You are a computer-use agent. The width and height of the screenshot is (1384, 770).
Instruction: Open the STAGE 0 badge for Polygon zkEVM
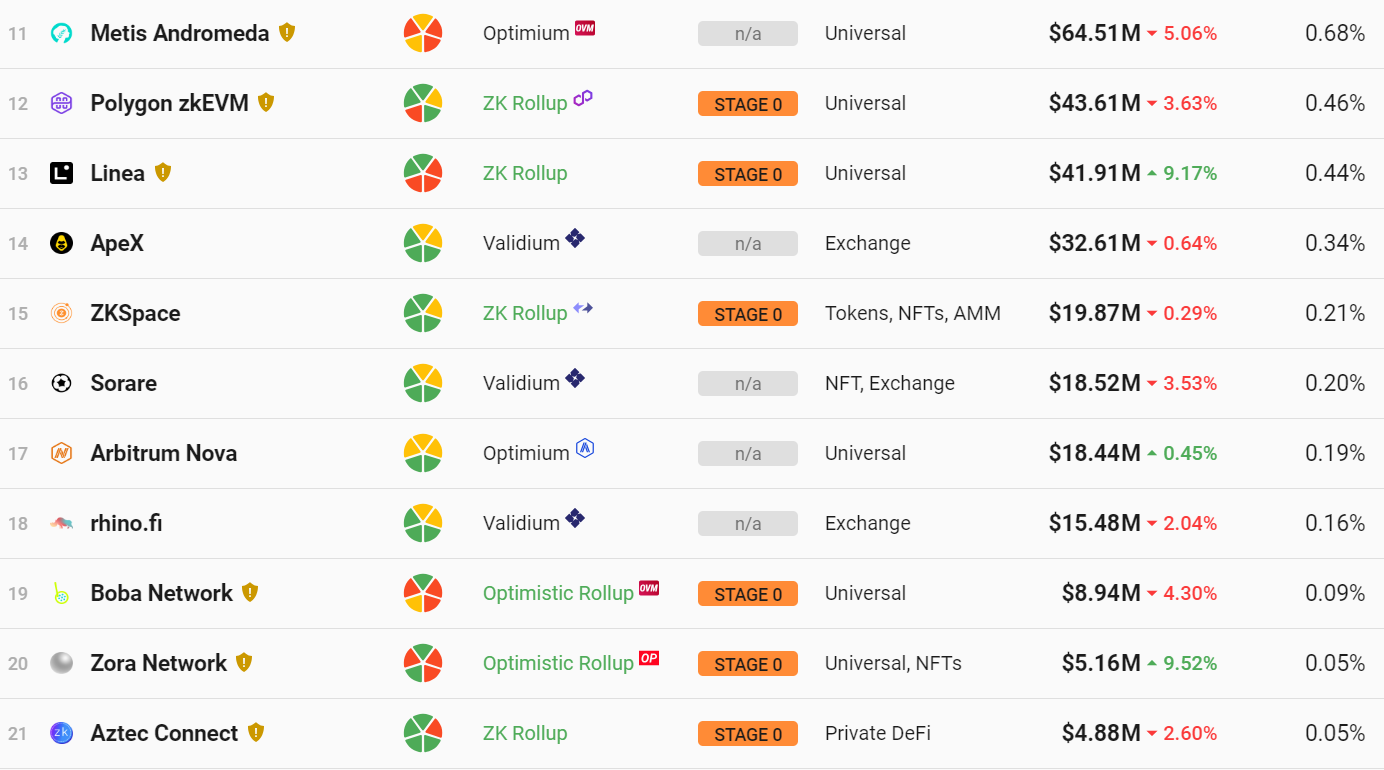(x=748, y=103)
